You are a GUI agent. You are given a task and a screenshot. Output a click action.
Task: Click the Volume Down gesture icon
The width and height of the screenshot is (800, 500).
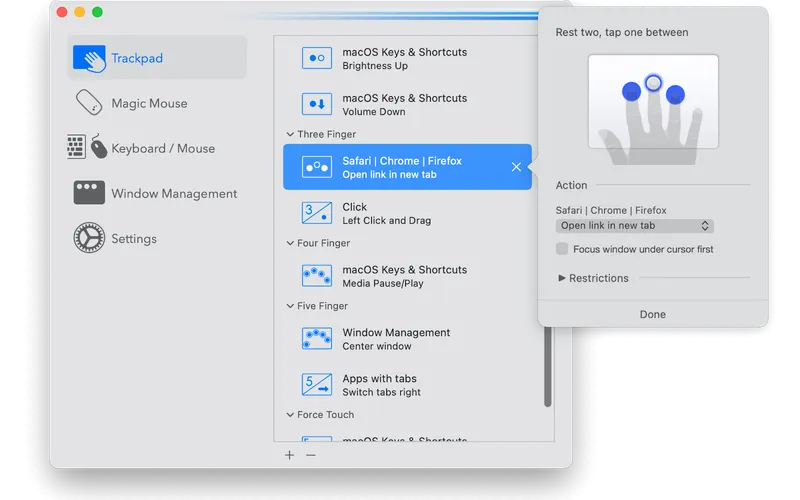click(317, 104)
